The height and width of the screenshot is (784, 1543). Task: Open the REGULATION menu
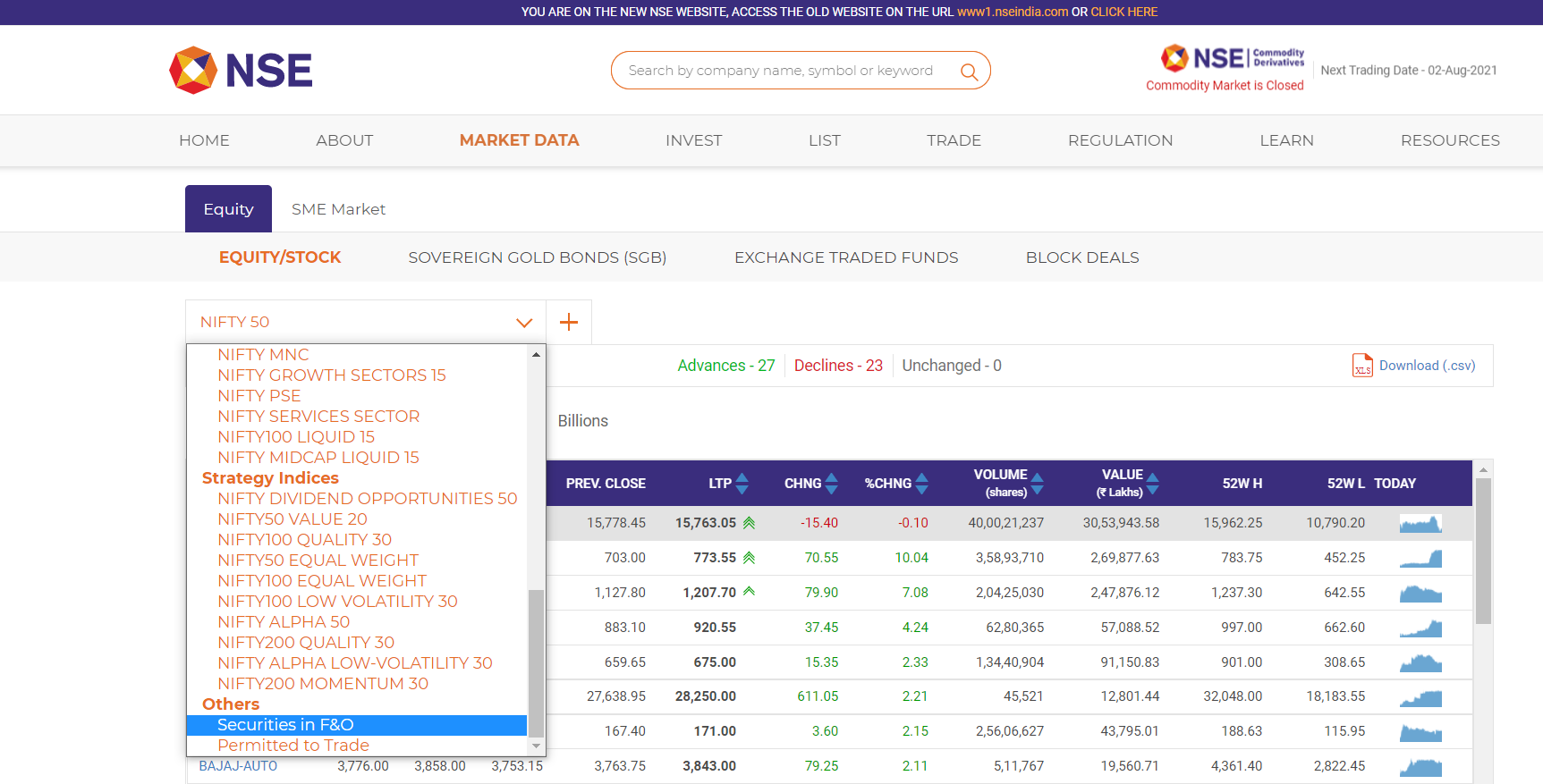[x=1121, y=140]
